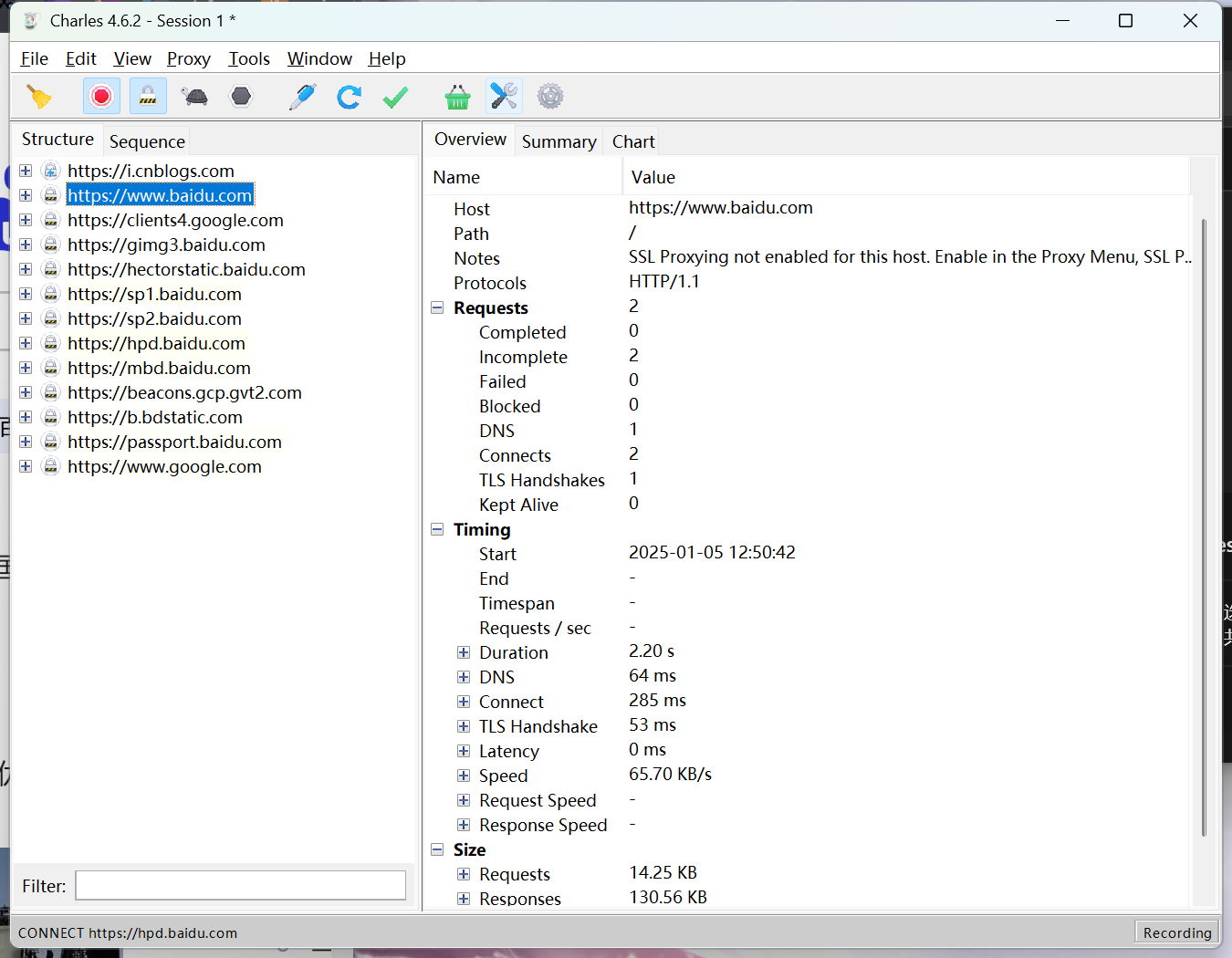This screenshot has width=1232, height=958.
Task: Open the Tools menu
Action: (249, 58)
